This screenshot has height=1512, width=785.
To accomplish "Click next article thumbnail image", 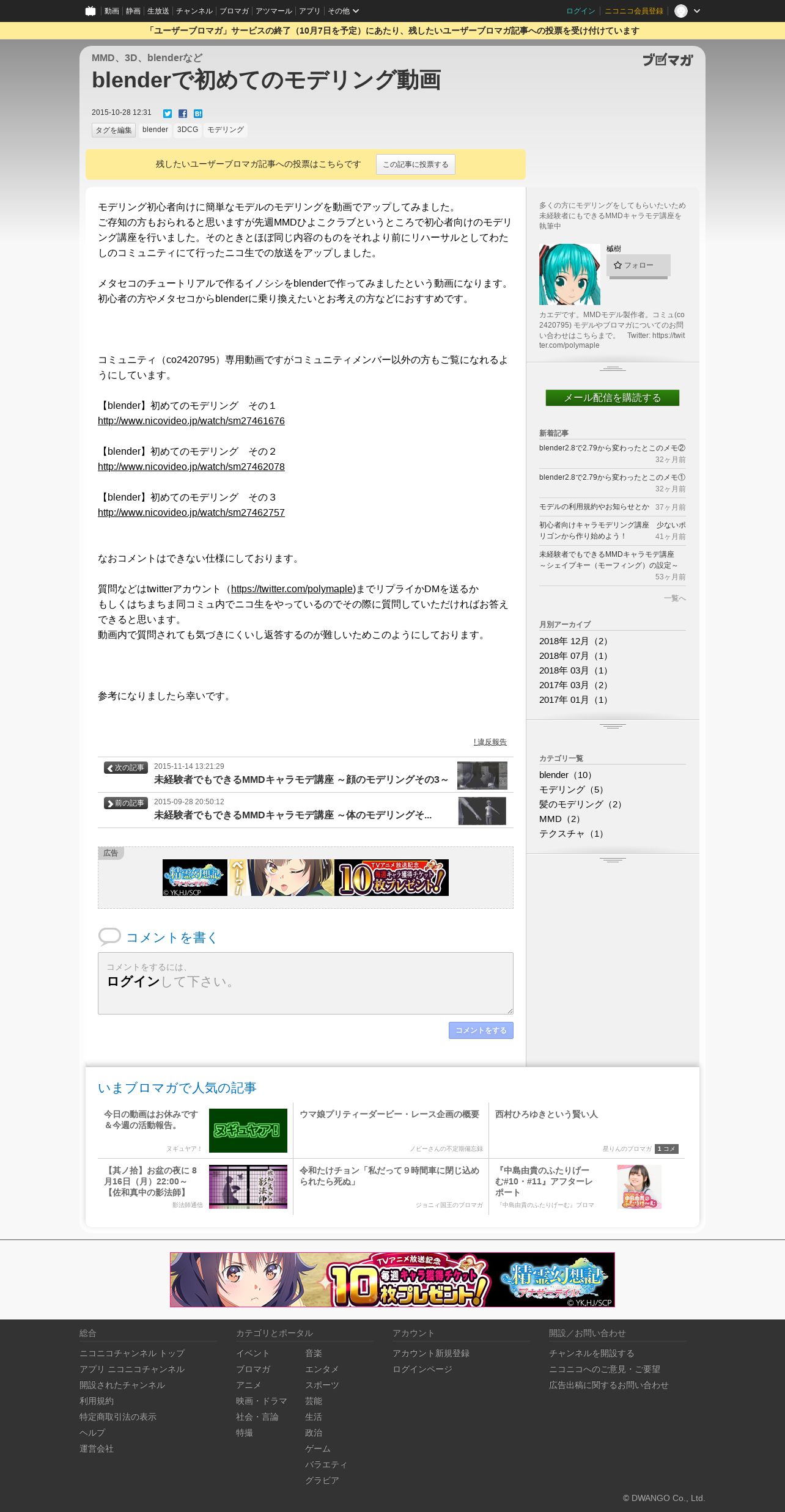I will click(482, 775).
